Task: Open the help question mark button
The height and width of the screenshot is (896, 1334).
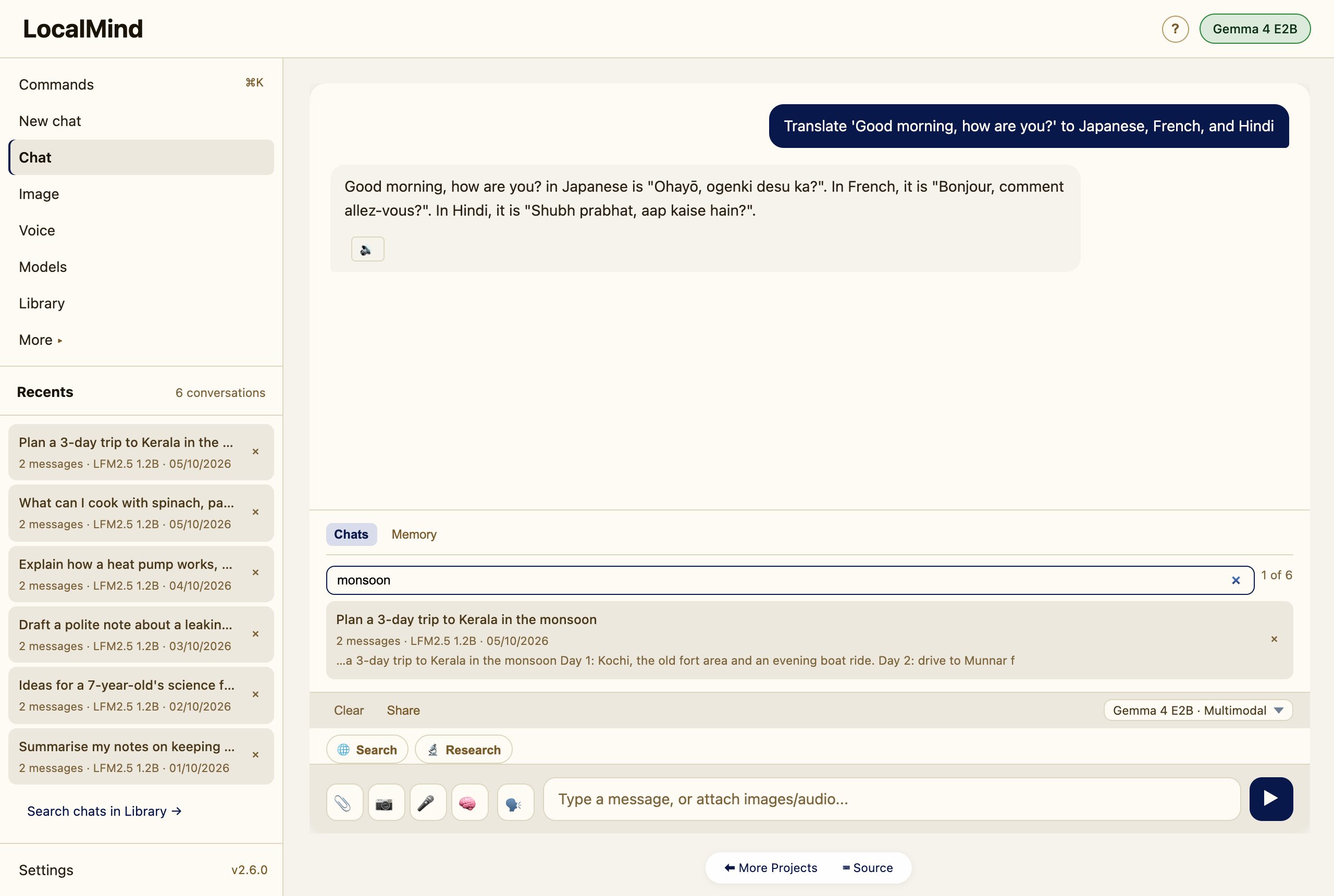Action: point(1175,29)
